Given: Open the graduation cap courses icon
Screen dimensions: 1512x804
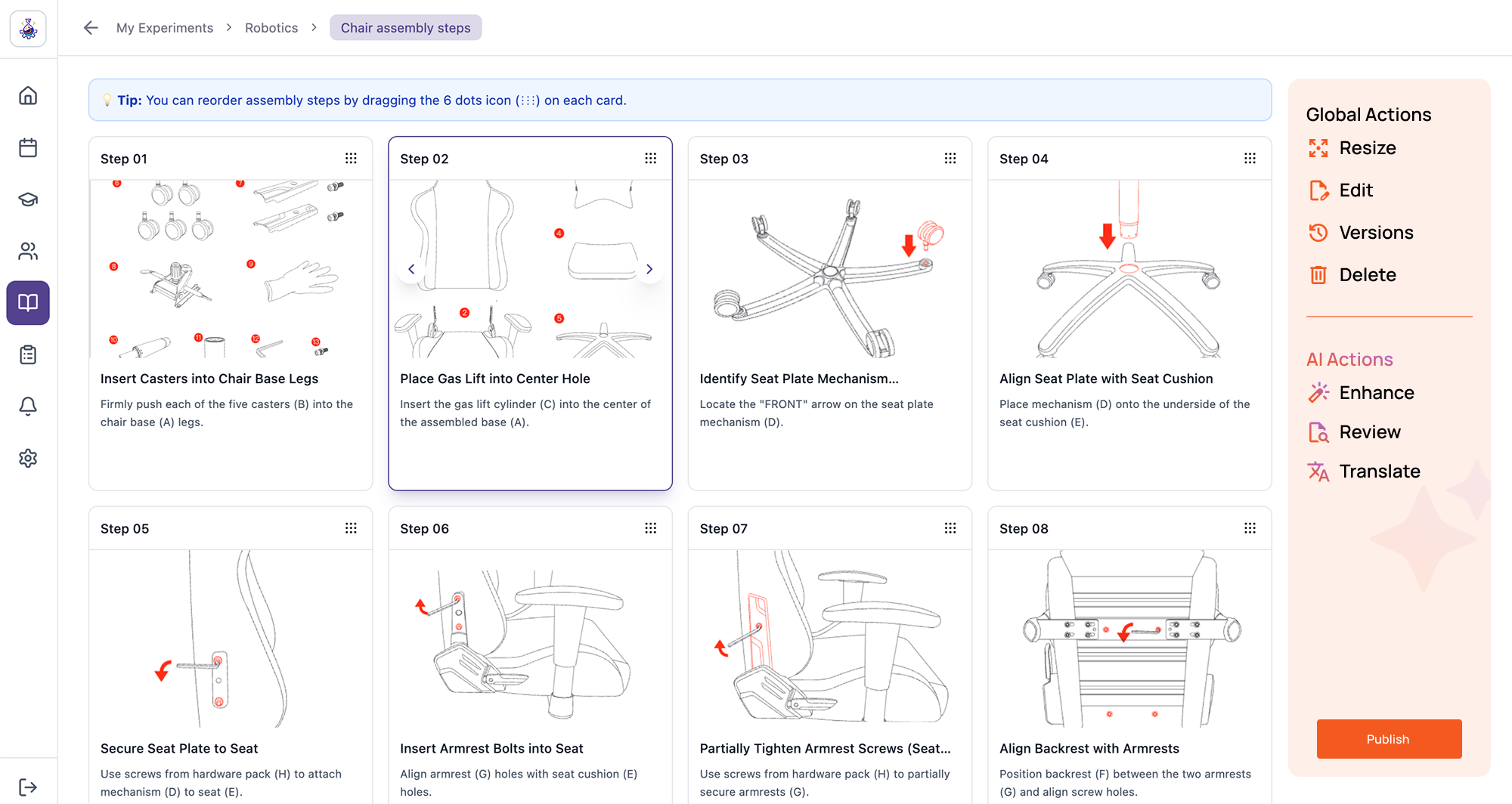Looking at the screenshot, I should (28, 199).
